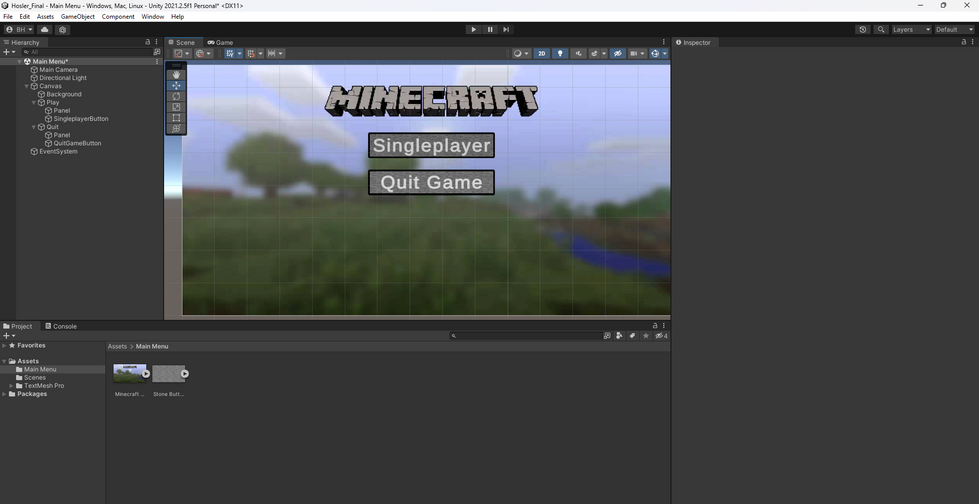Viewport: 979px width, 504px height.
Task: Collapse the Play object node
Action: click(34, 102)
